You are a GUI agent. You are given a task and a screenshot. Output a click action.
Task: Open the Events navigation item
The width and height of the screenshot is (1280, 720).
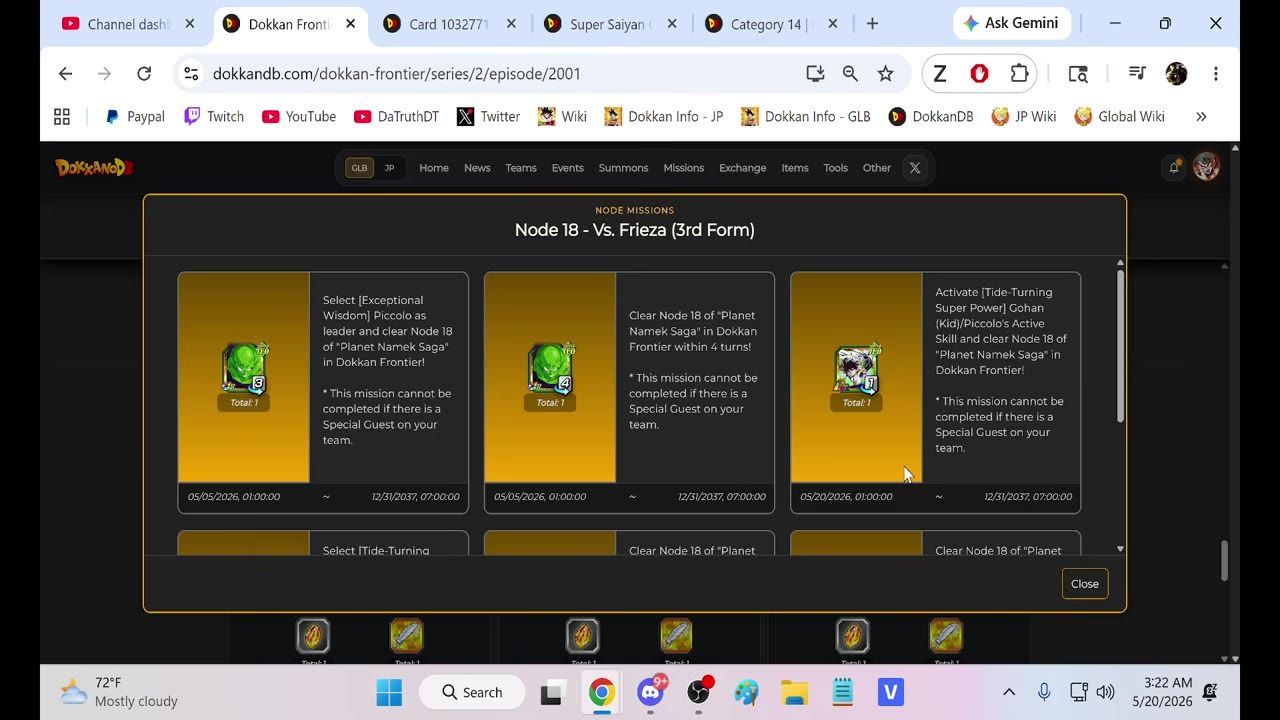567,168
